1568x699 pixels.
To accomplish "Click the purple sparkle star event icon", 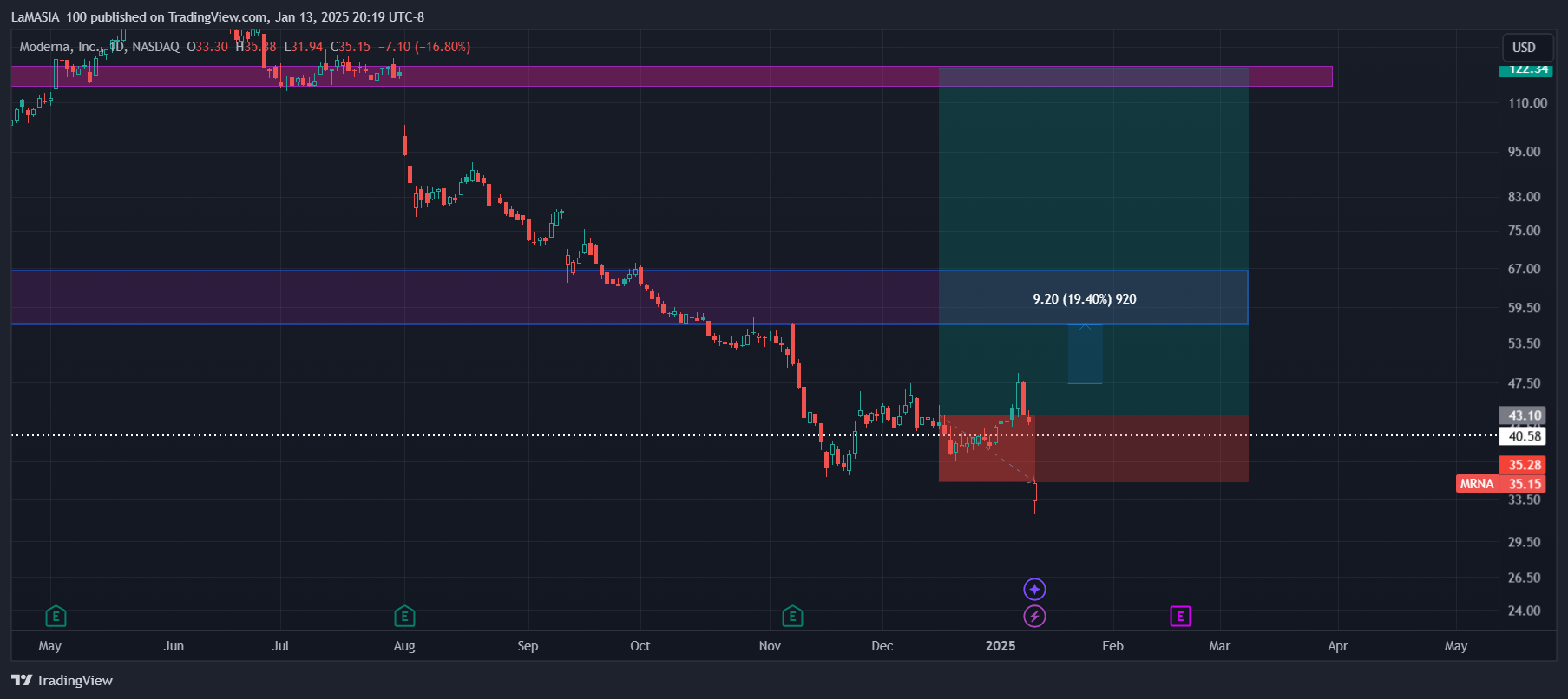I will tap(1034, 590).
